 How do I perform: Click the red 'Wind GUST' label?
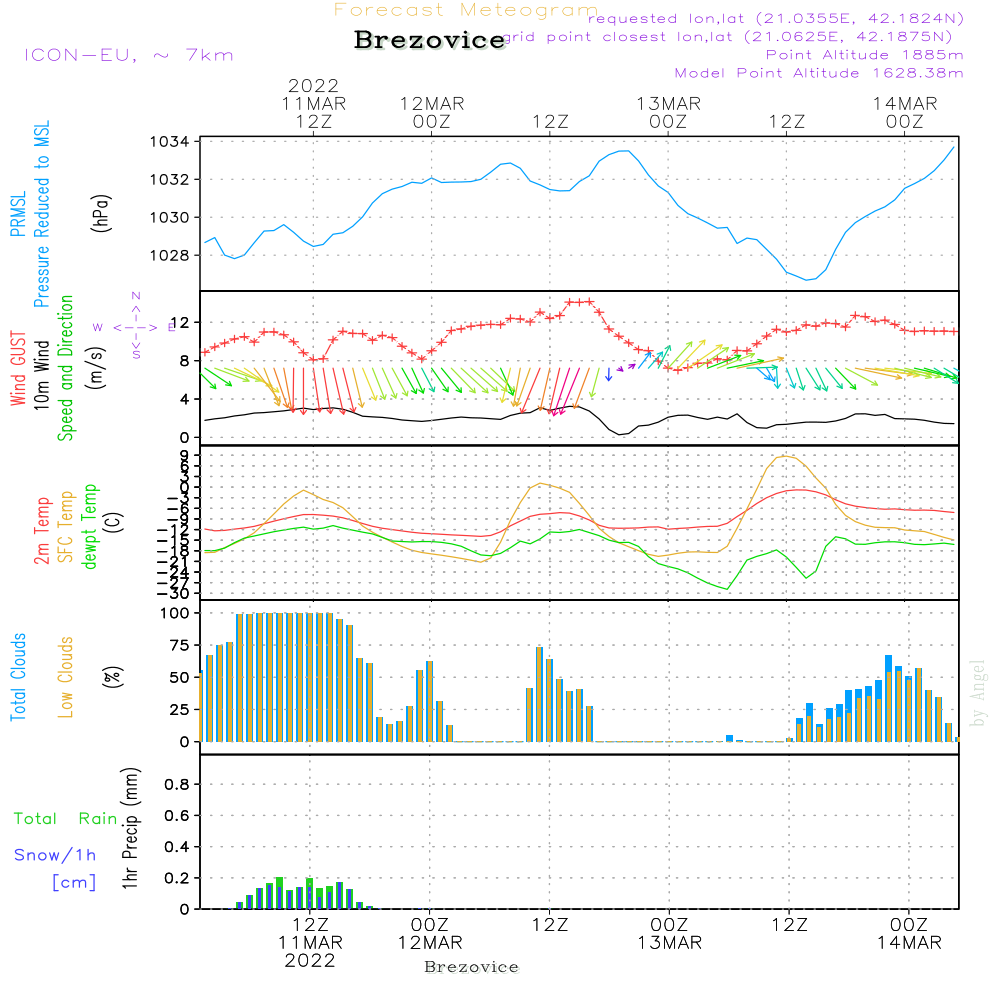coord(18,368)
